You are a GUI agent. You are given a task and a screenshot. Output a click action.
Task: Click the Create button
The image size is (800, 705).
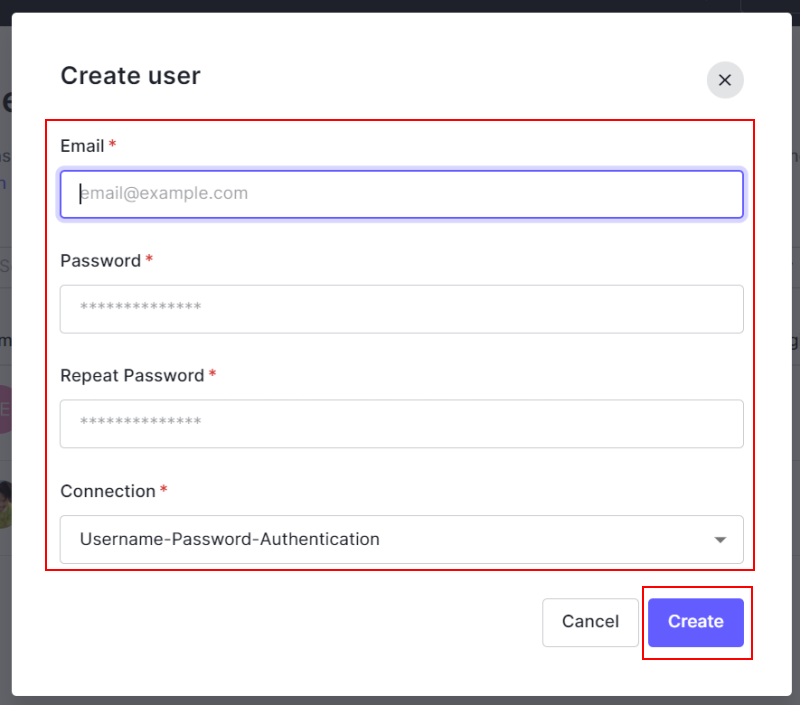[x=695, y=622]
